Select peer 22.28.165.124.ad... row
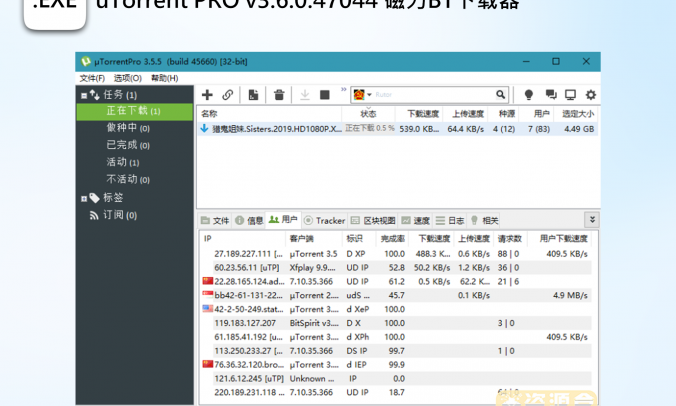Viewport: 676px width, 406px height. (397, 281)
